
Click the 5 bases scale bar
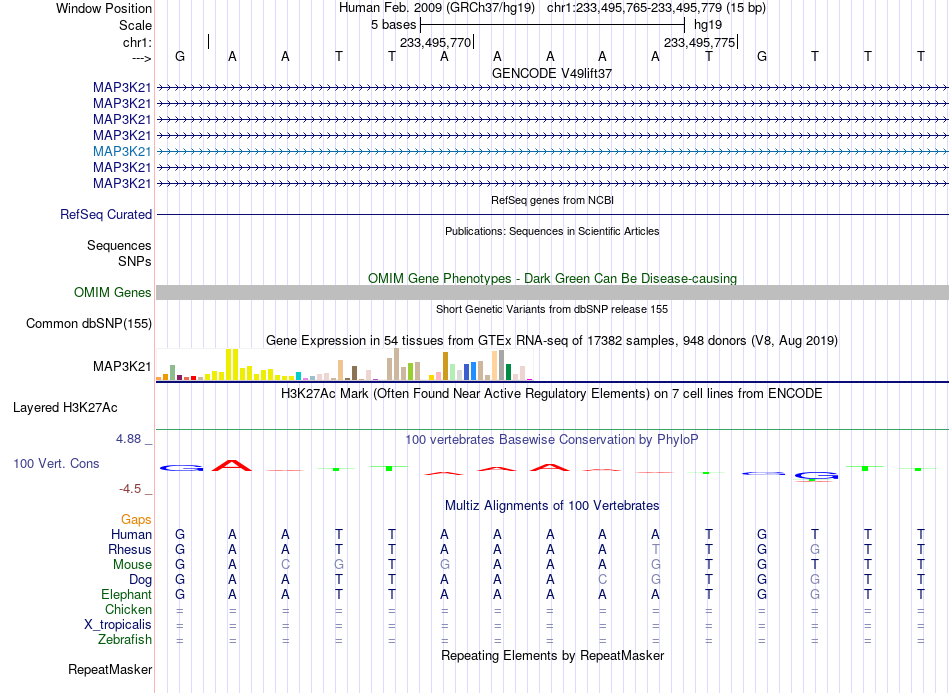[552, 25]
